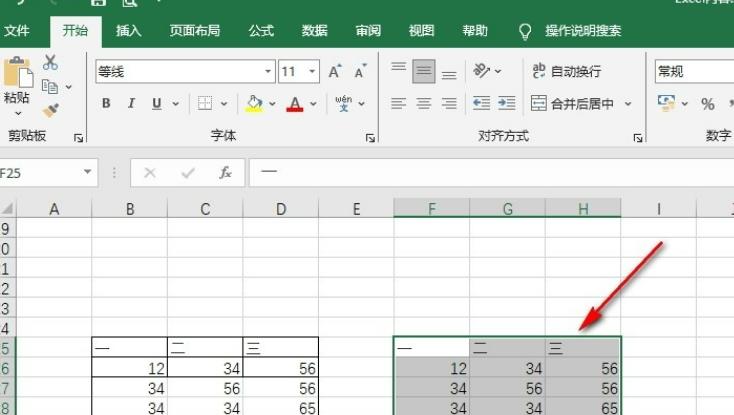This screenshot has width=734, height=415.
Task: Open orientation dropdown arrow
Action: click(x=498, y=72)
